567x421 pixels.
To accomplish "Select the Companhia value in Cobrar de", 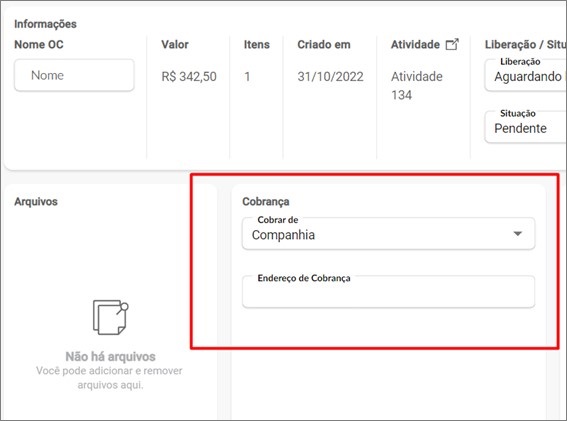I will [x=284, y=235].
